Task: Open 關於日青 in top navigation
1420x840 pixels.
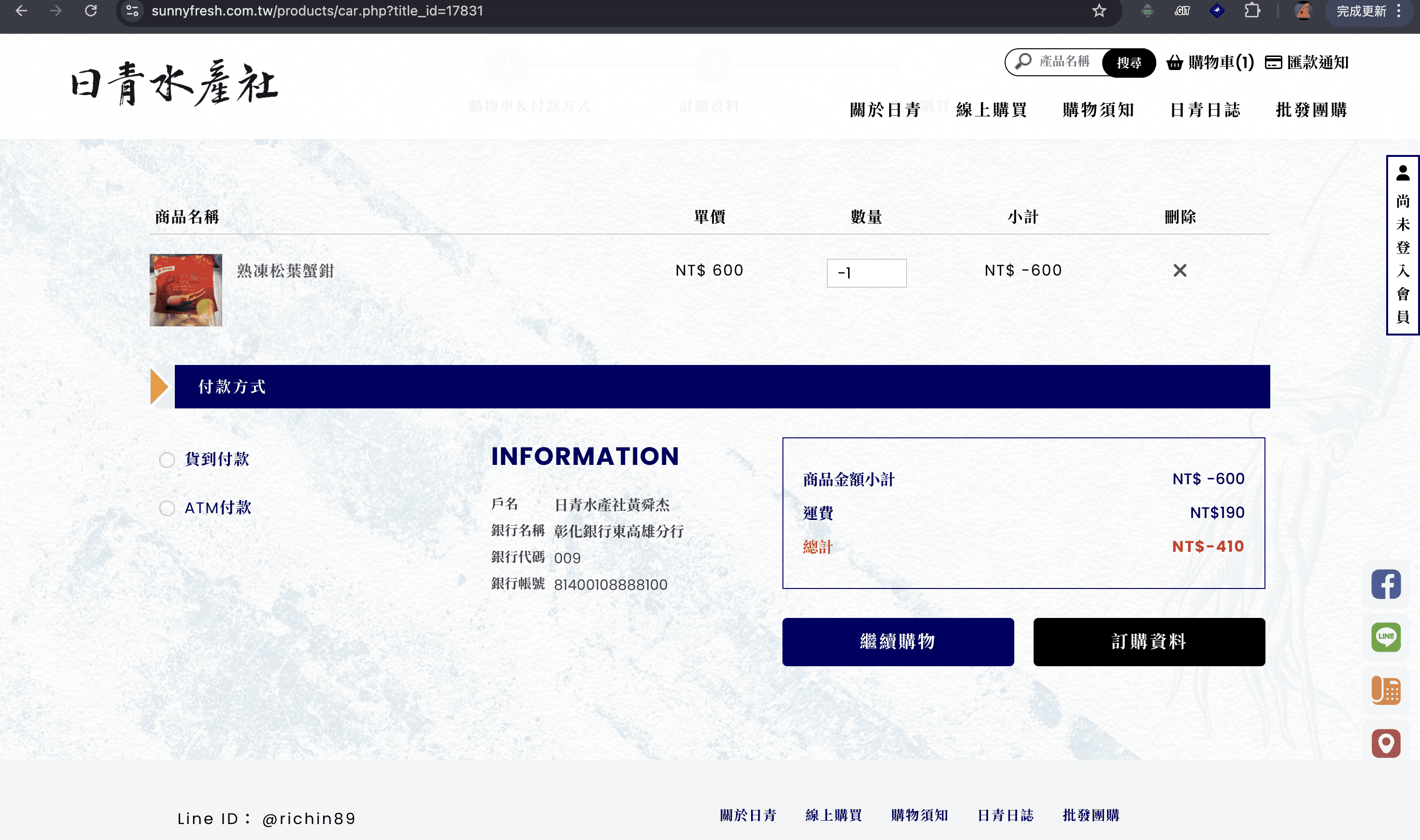Action: (x=885, y=110)
